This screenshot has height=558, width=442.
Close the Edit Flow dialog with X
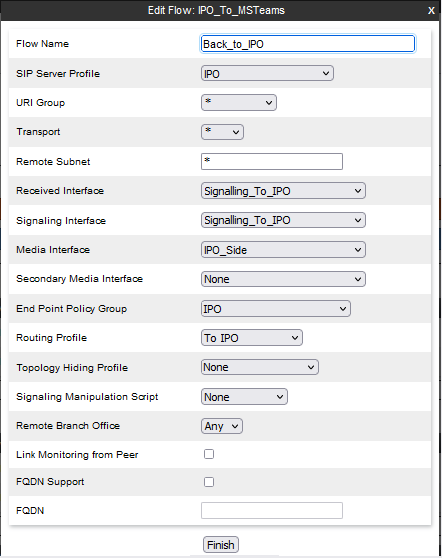(431, 10)
